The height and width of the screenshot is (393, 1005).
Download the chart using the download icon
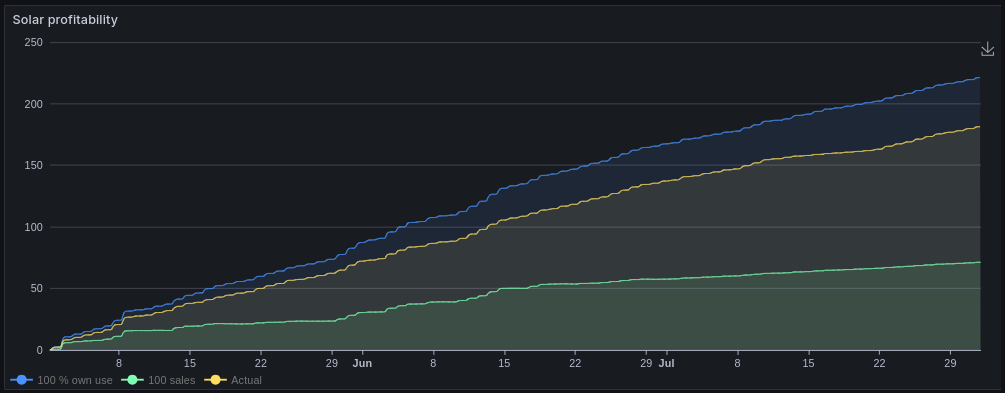987,49
